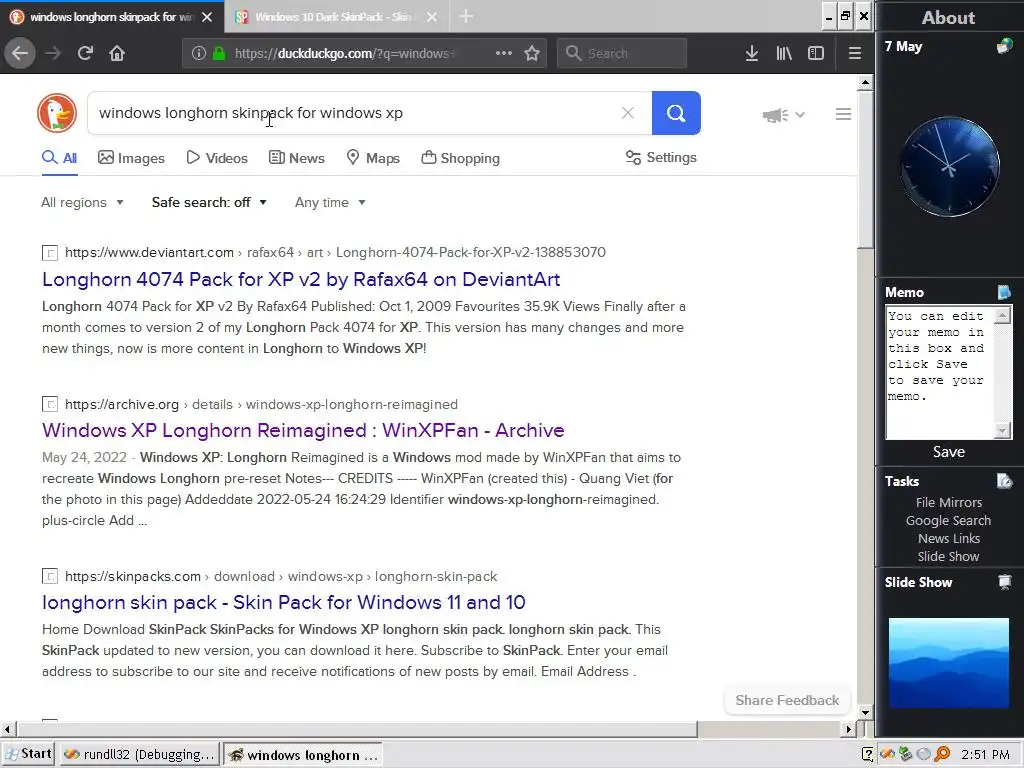The width and height of the screenshot is (1024, 768).
Task: Open Google Search task link
Action: tap(948, 520)
